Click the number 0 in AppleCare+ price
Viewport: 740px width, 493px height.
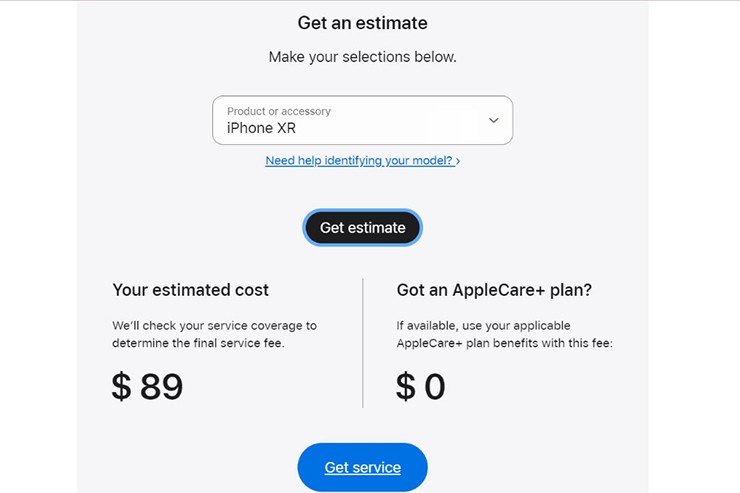(x=434, y=386)
